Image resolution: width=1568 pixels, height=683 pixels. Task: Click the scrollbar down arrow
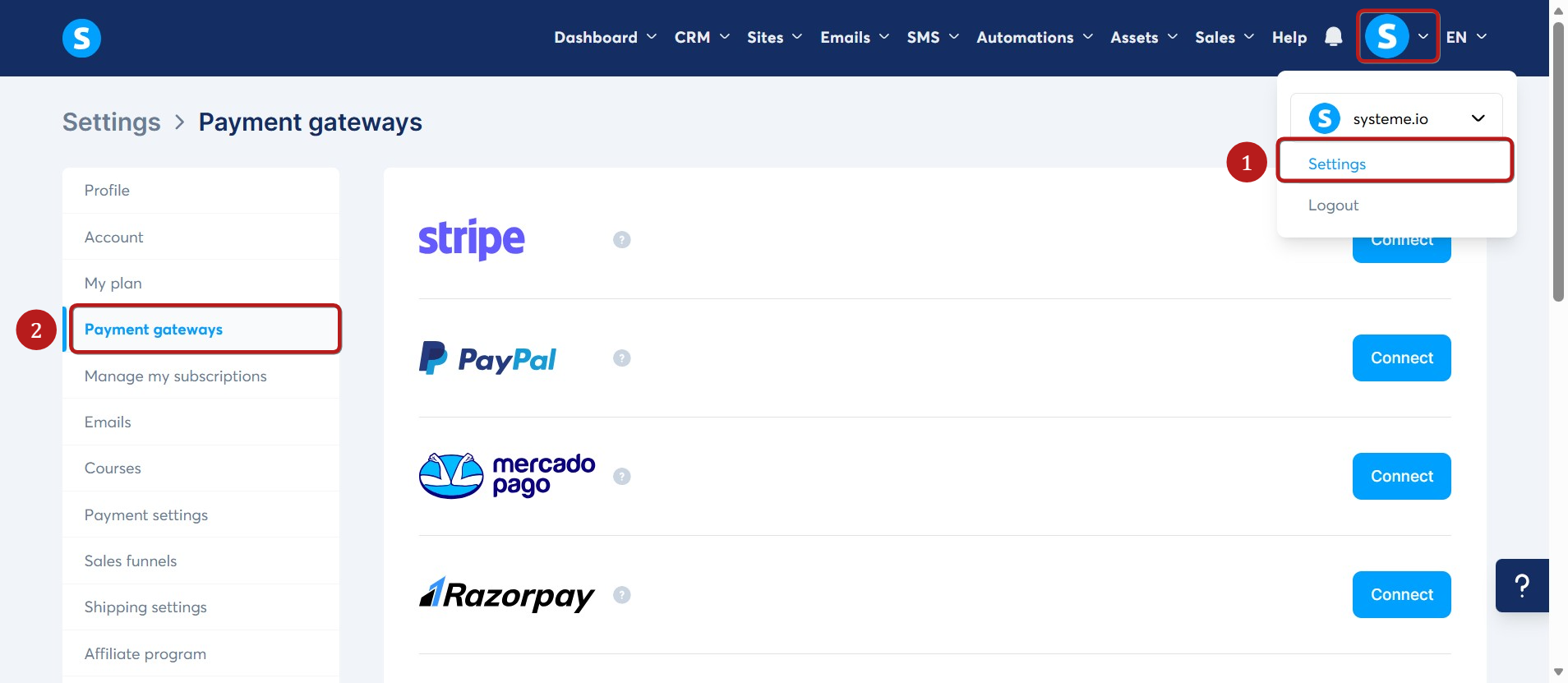coord(1558,672)
